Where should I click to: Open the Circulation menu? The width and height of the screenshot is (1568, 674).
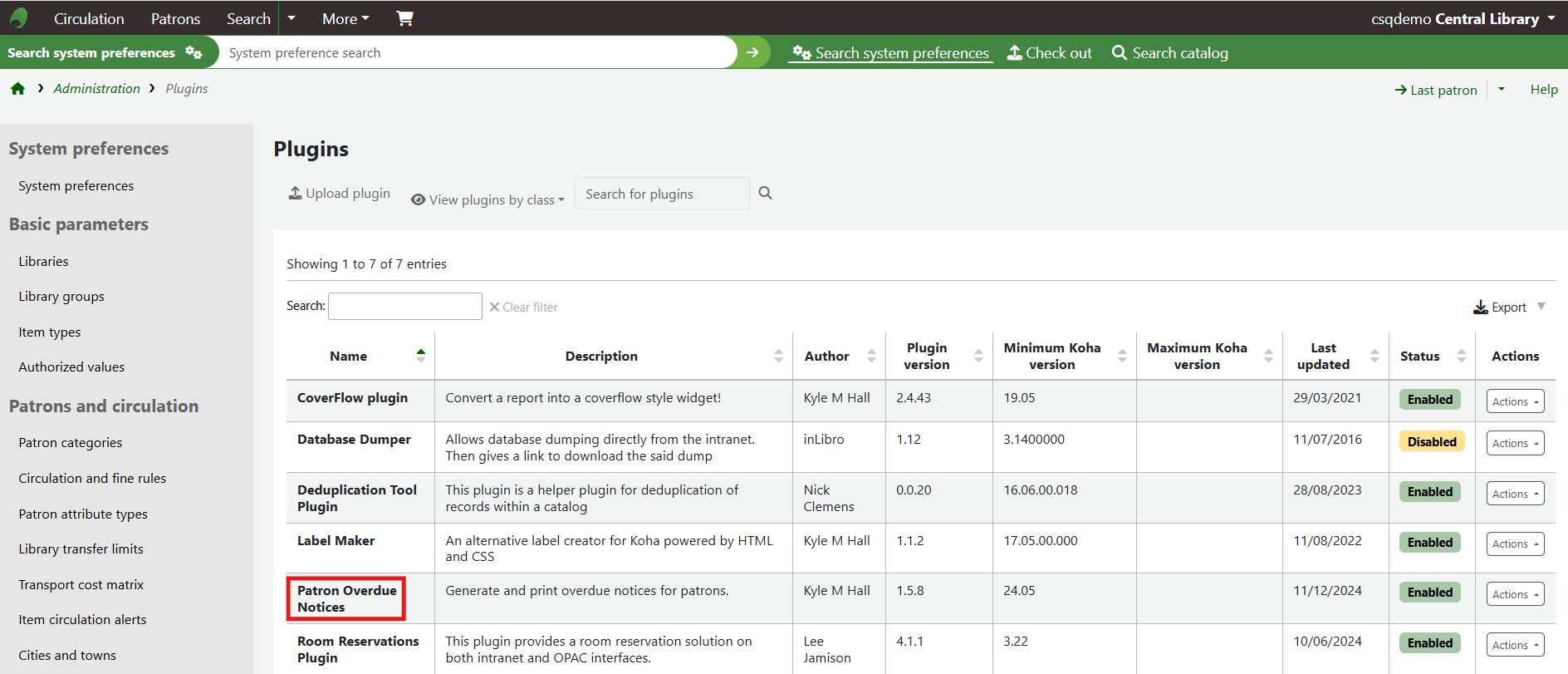(x=89, y=18)
